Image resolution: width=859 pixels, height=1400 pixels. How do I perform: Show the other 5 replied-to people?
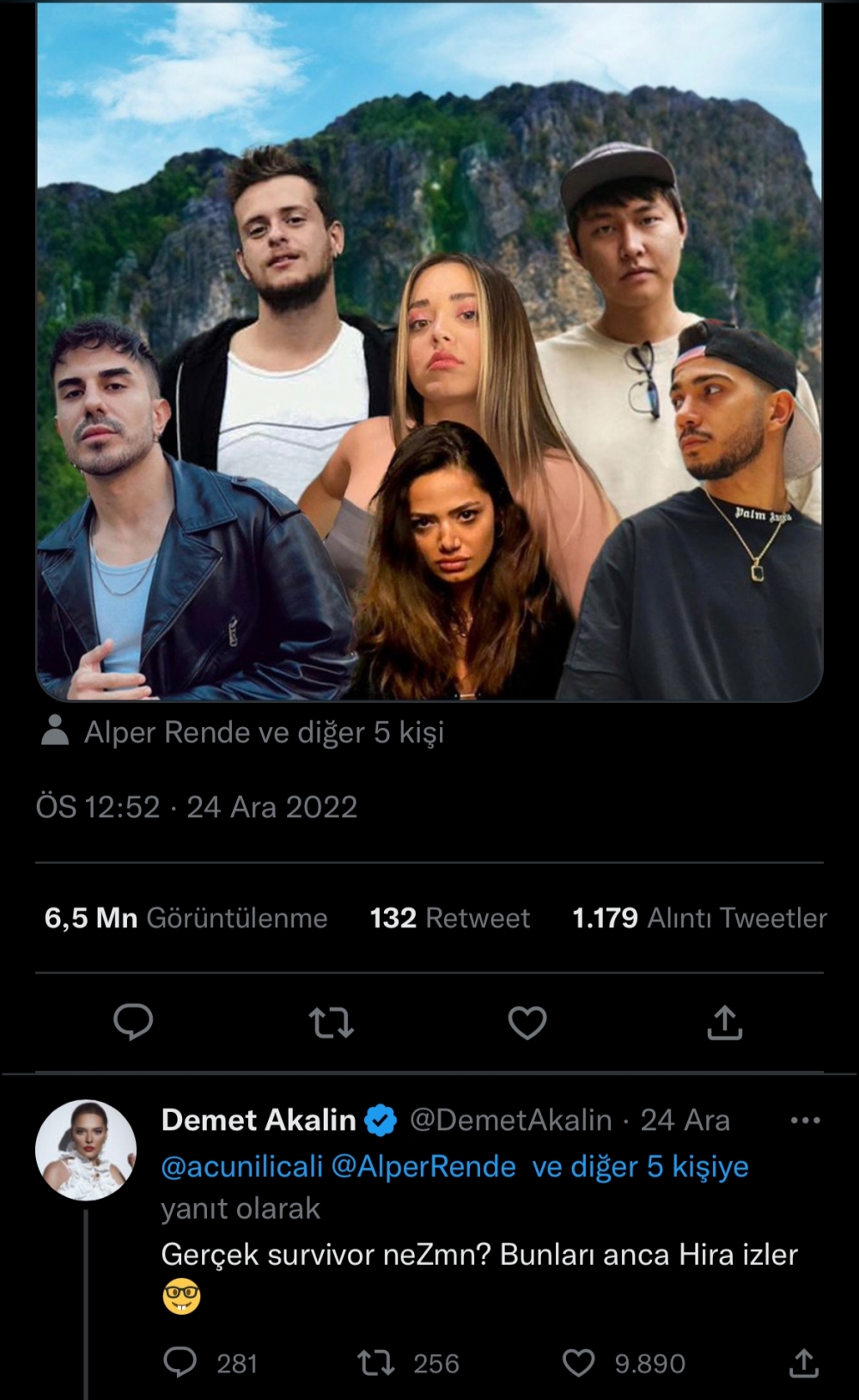pos(640,1166)
